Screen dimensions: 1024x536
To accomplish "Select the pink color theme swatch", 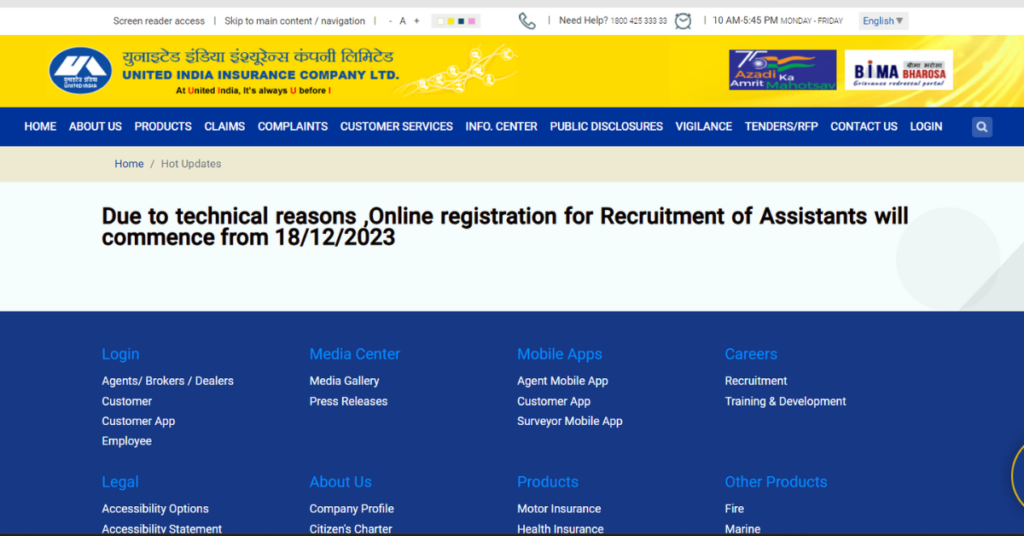I will [x=472, y=22].
